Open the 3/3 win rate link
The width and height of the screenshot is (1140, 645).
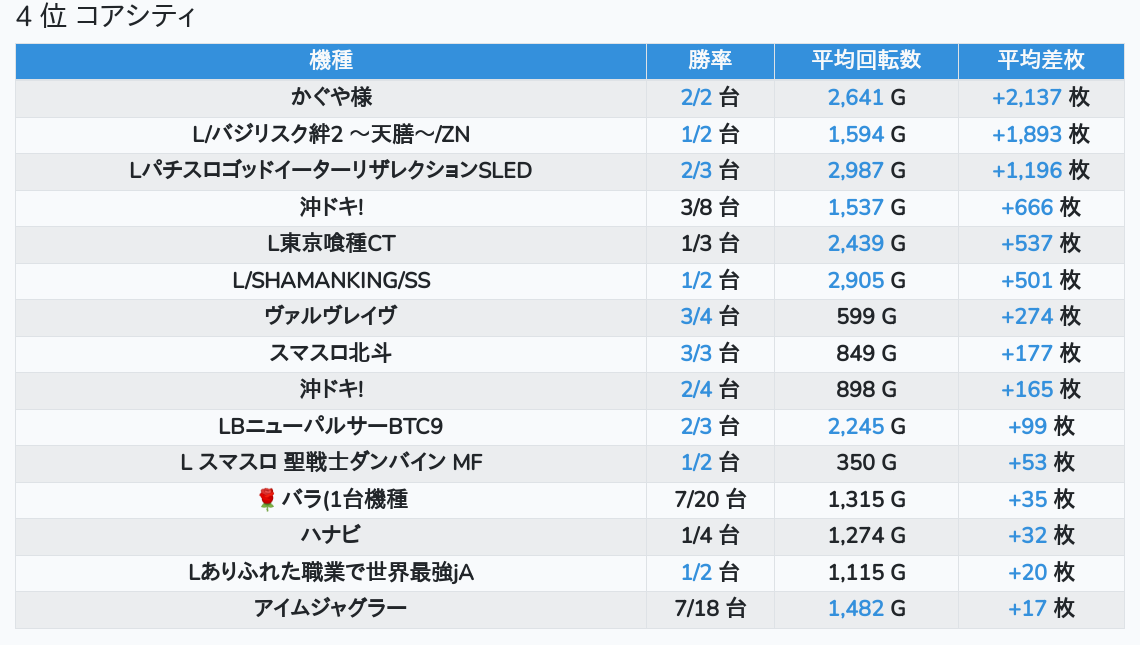coord(696,353)
